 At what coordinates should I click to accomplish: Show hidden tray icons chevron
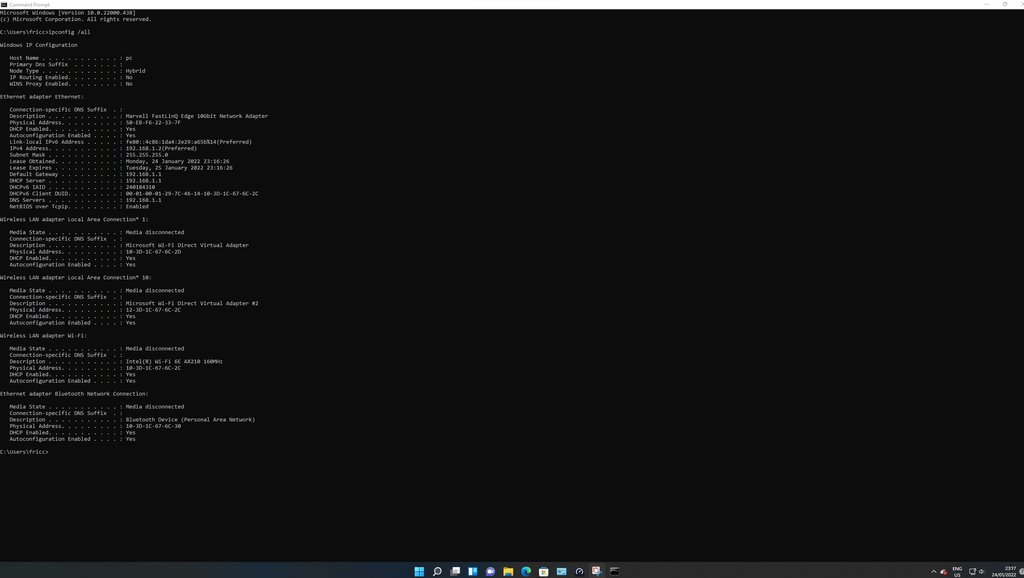pyautogui.click(x=934, y=571)
